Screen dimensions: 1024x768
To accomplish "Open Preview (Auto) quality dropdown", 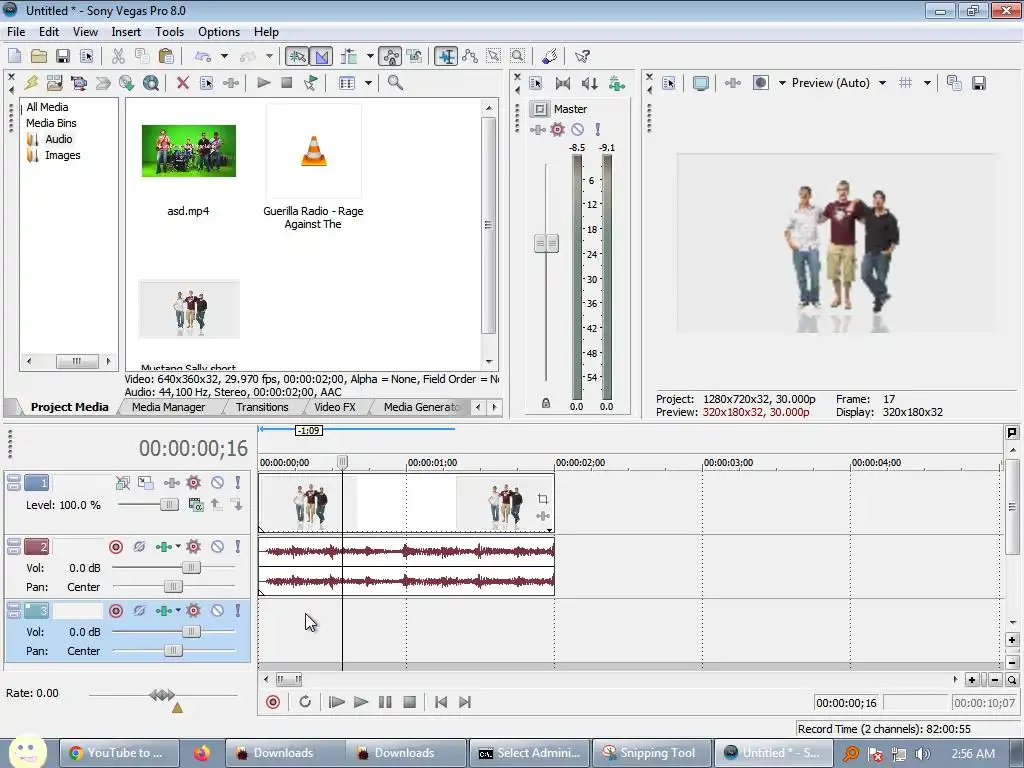I will point(882,83).
